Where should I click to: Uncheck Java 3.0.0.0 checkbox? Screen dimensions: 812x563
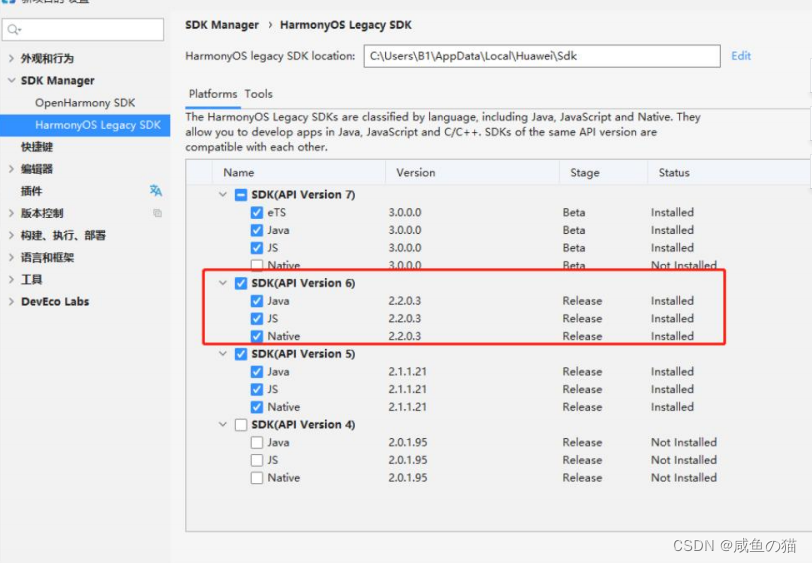tap(257, 230)
